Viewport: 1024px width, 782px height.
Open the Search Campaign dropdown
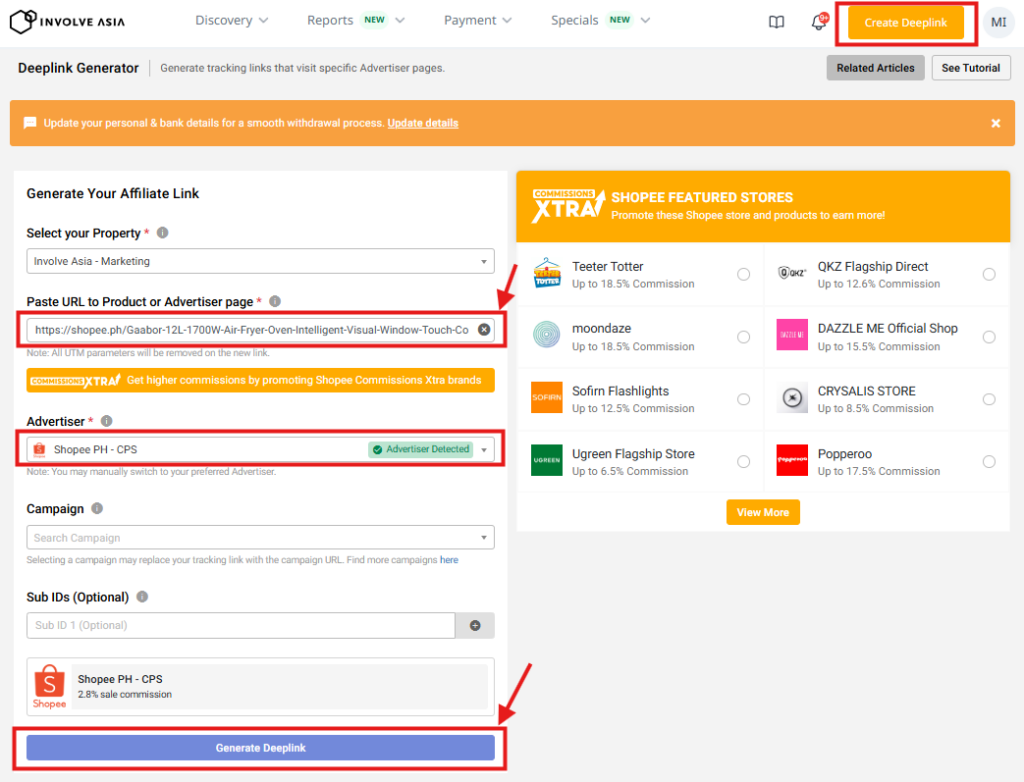[x=260, y=538]
